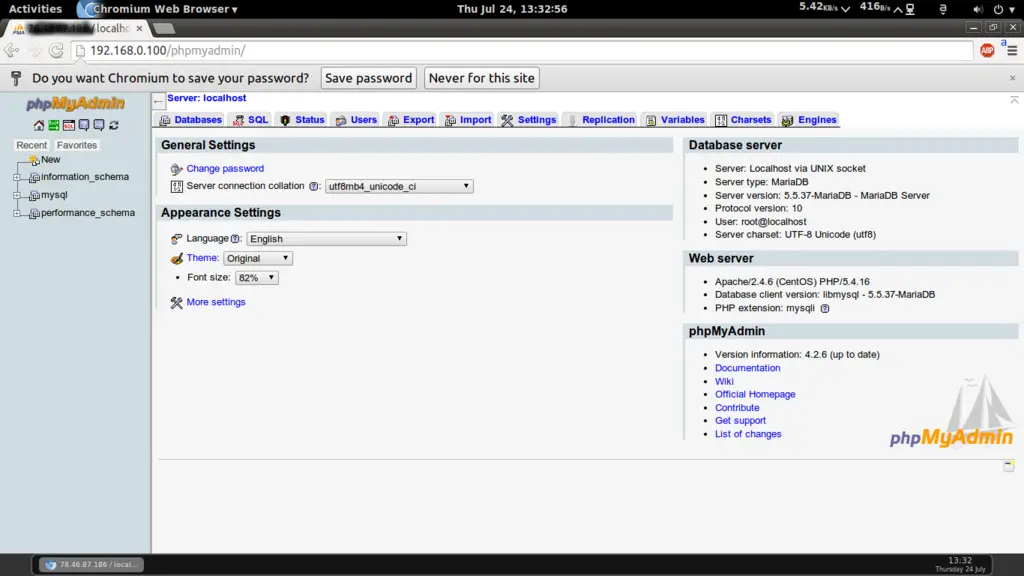Image resolution: width=1024 pixels, height=576 pixels.
Task: Open the Status tab
Action: 302,120
